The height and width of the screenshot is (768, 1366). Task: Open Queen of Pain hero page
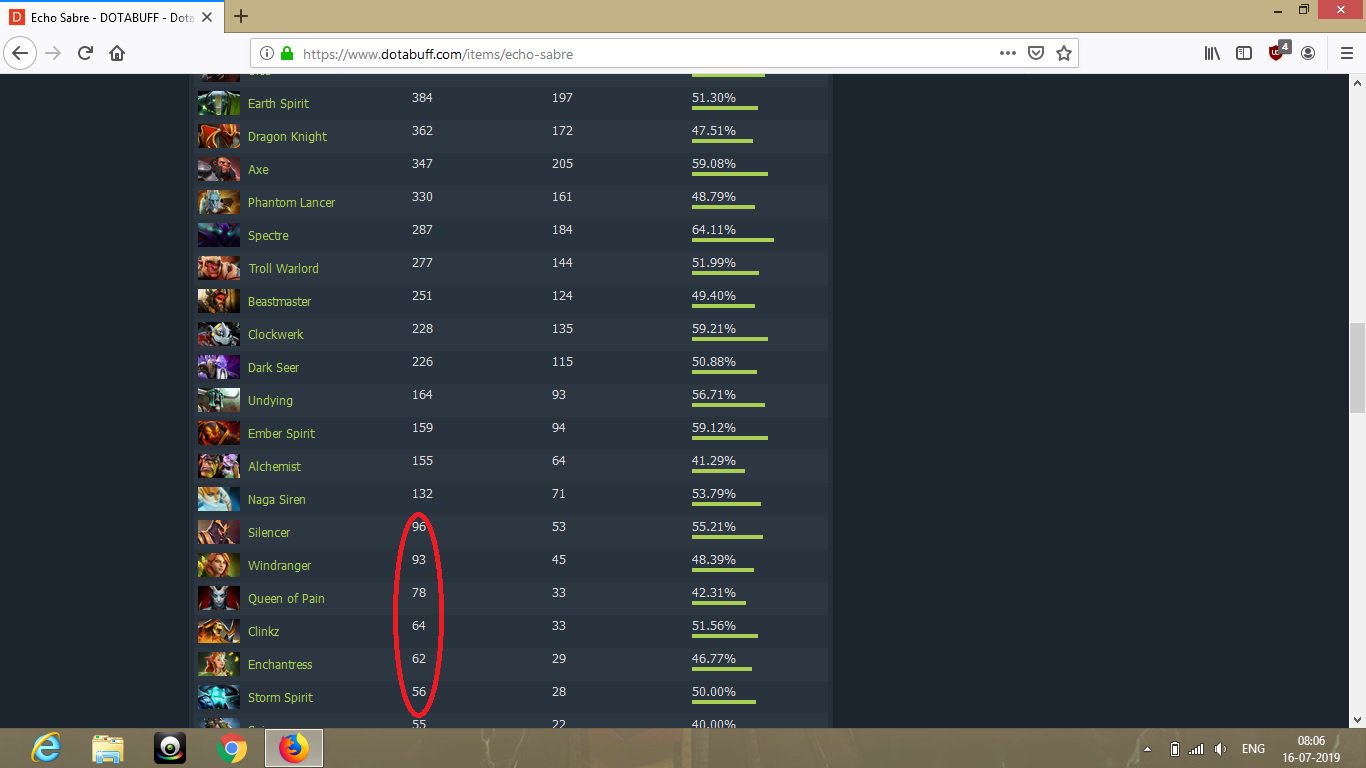tap(286, 599)
